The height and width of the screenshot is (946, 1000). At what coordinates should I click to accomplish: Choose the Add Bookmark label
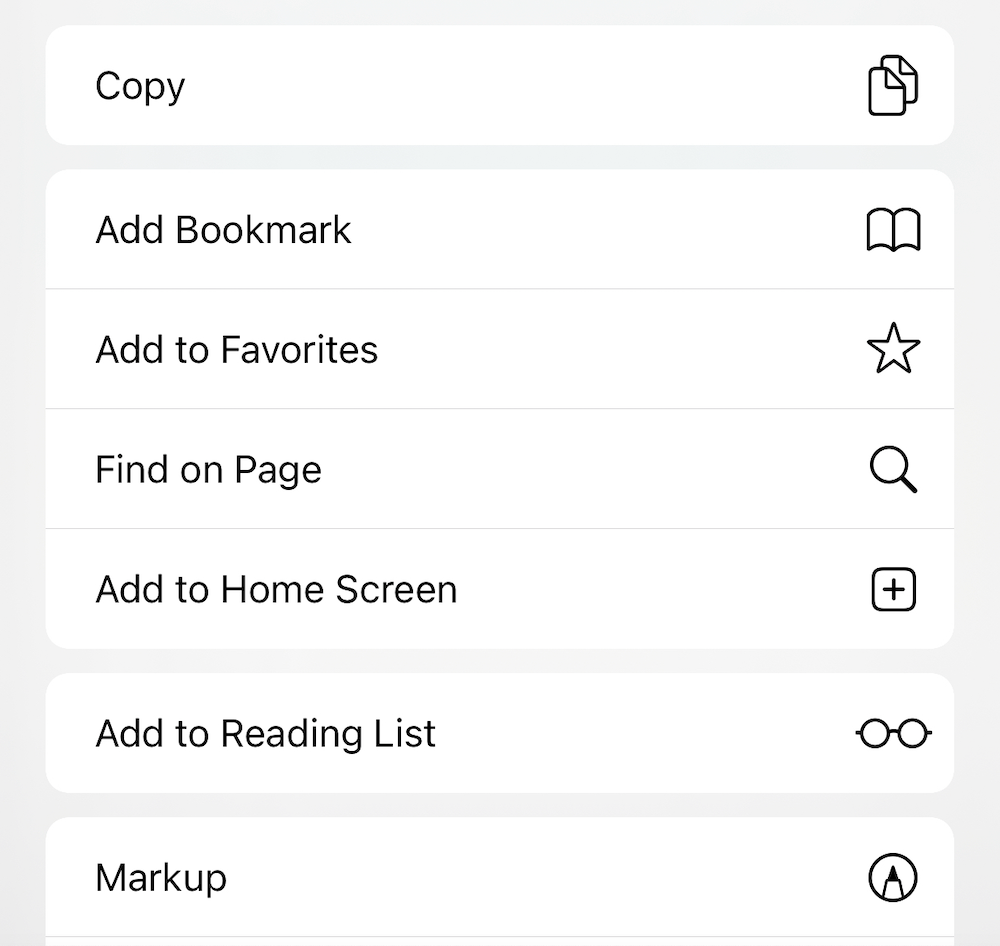(223, 230)
